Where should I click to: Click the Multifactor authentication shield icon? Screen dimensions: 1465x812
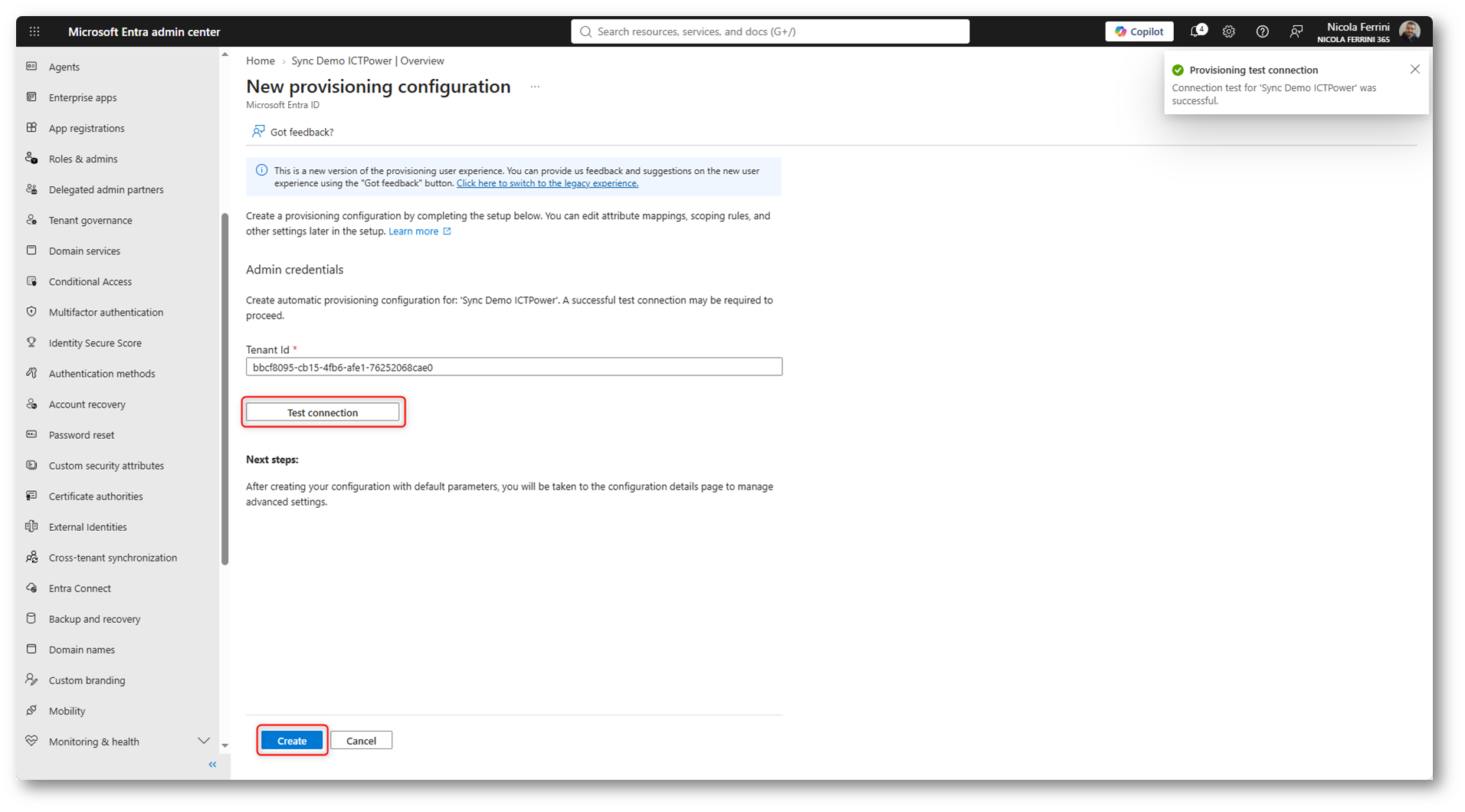click(x=31, y=312)
